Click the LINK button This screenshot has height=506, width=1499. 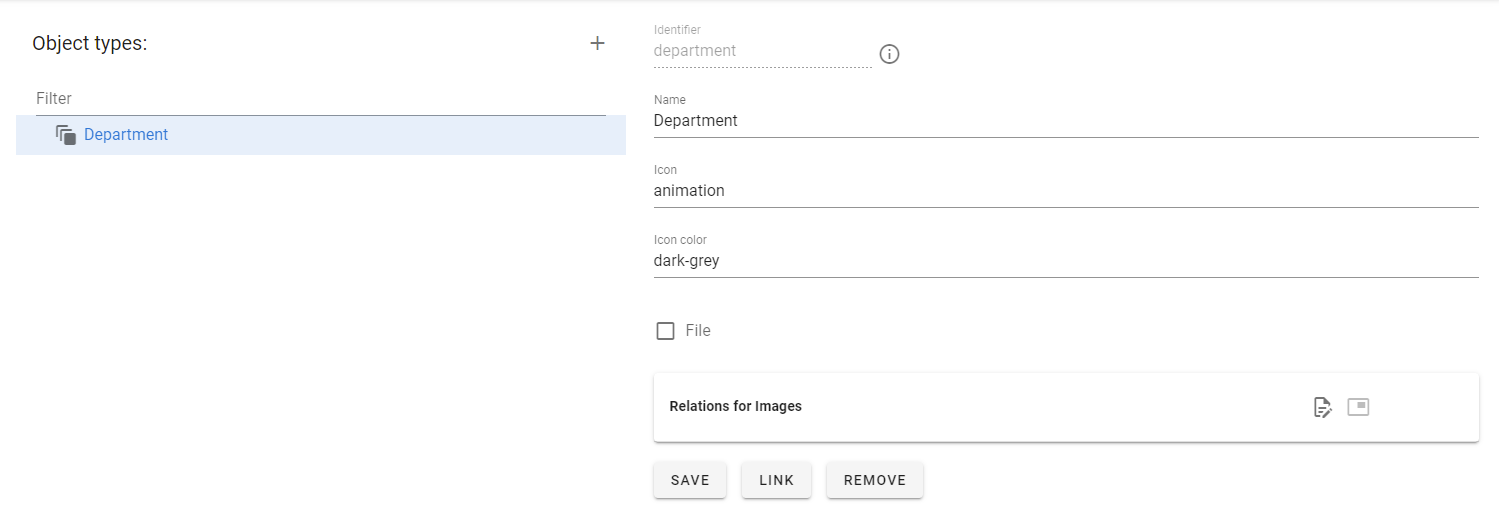pyautogui.click(x=776, y=480)
